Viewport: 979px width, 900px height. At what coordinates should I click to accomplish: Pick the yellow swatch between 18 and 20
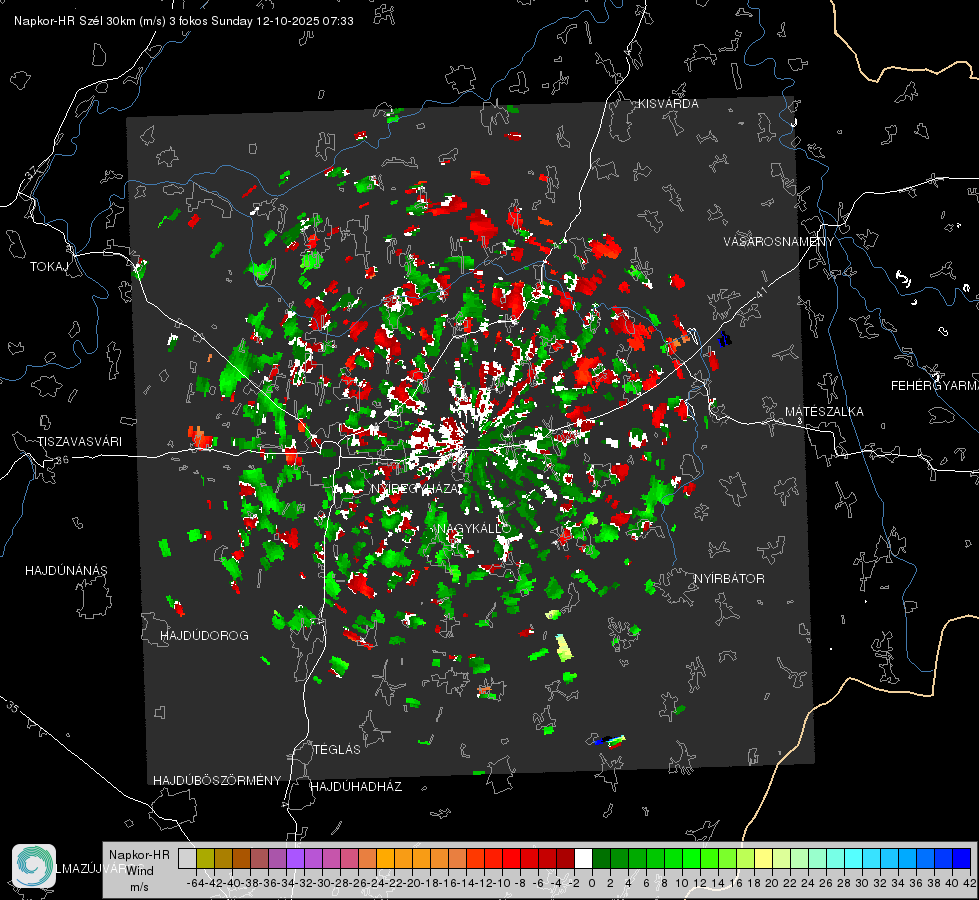click(763, 858)
